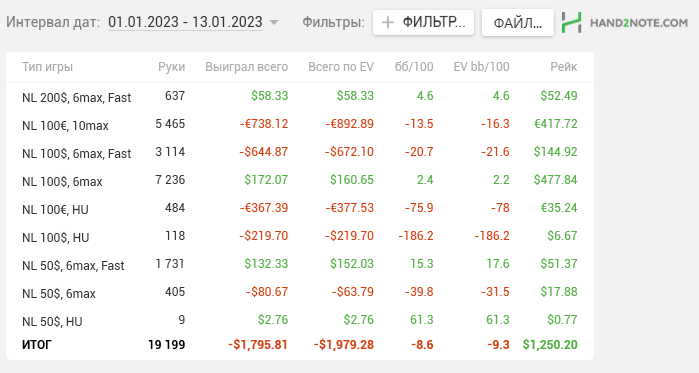
Task: Select the NL 50$, 6max, Fast row
Action: coord(300,265)
